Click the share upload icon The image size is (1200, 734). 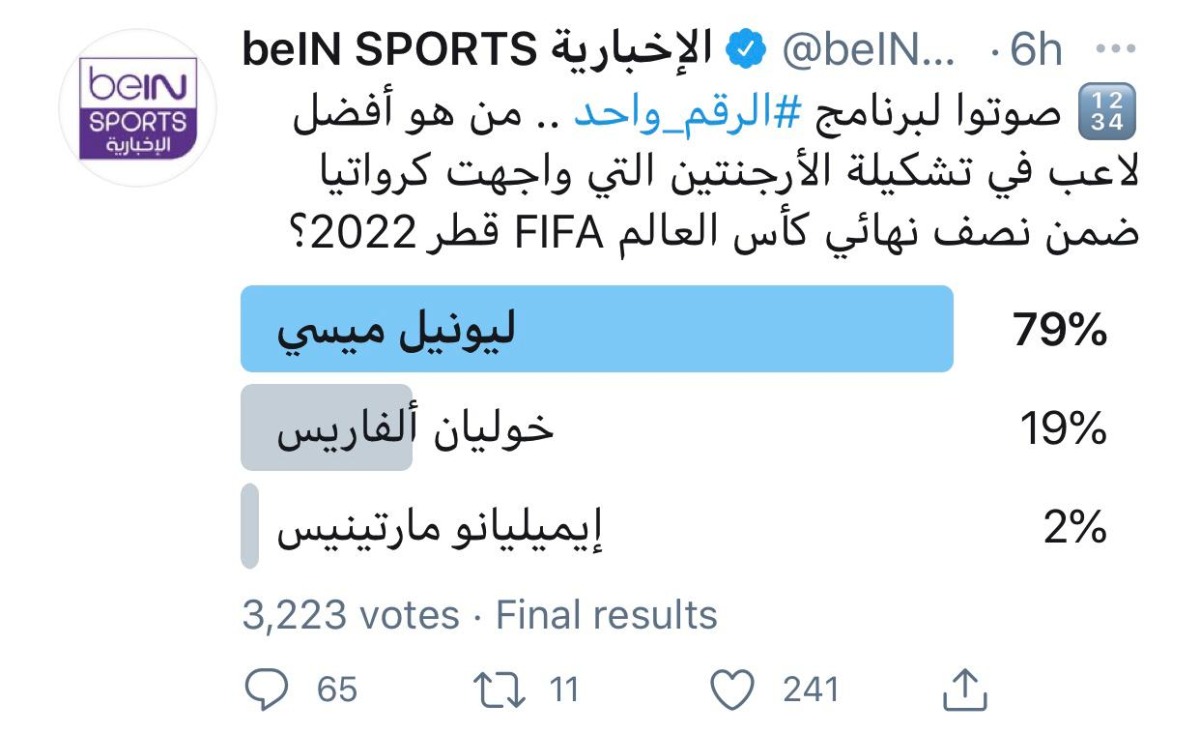[965, 689]
